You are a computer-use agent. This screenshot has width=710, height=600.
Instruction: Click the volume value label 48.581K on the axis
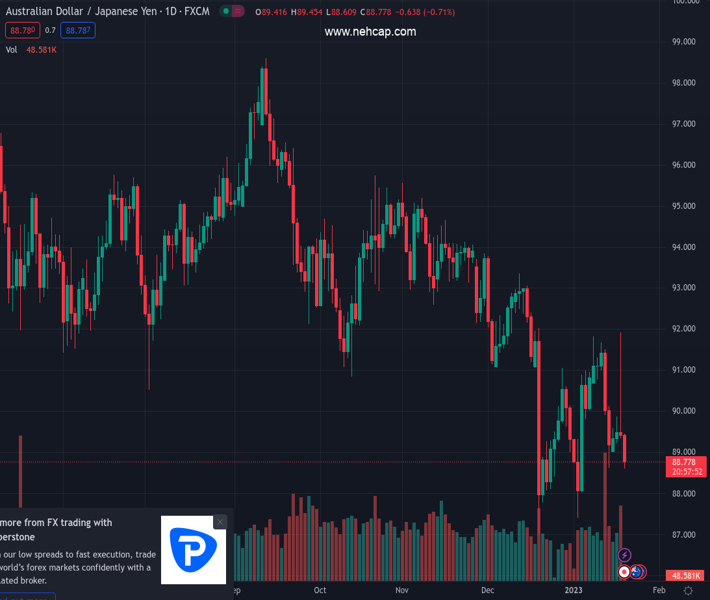point(685,576)
